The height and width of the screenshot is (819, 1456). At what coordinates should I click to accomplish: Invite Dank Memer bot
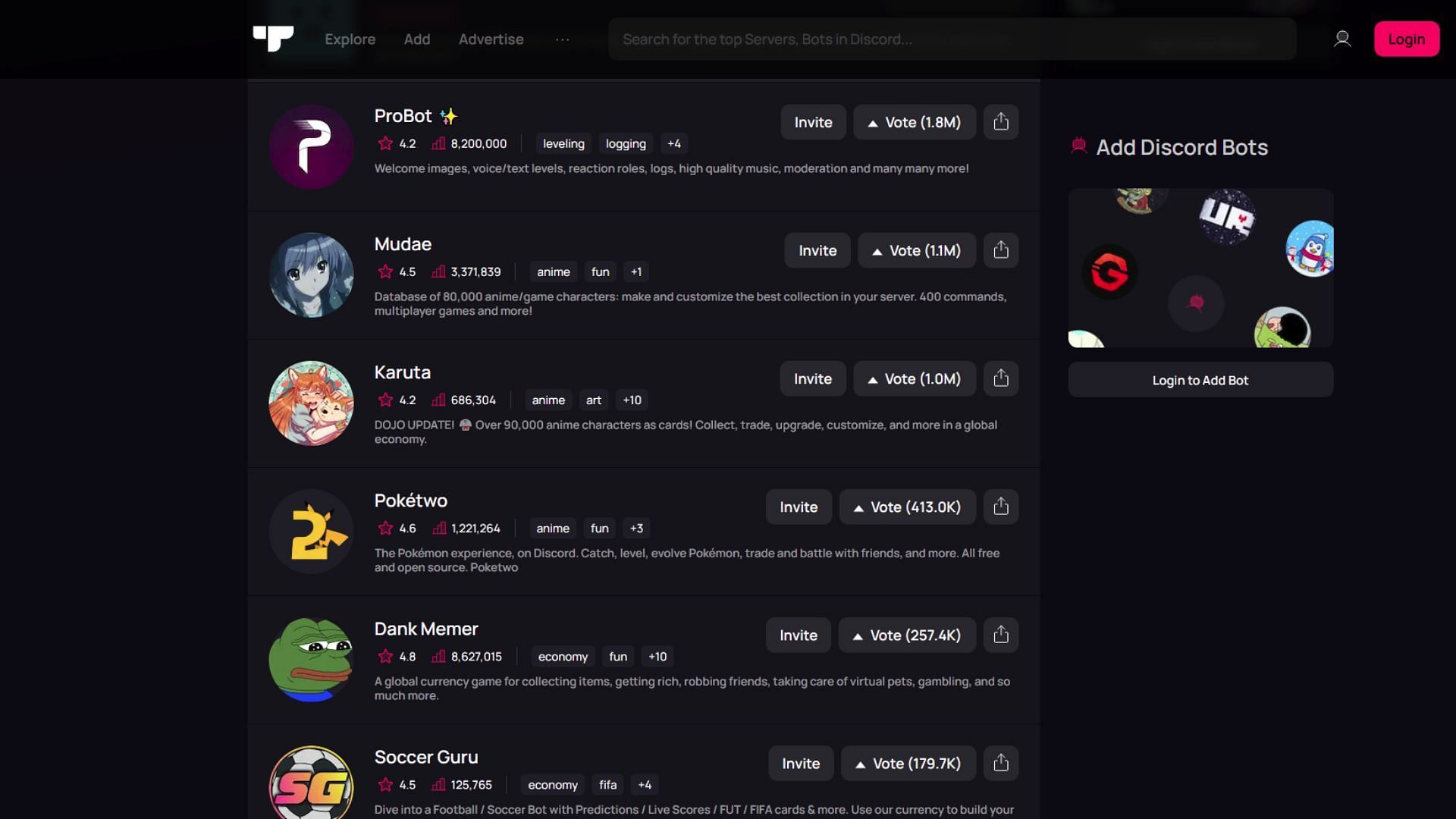point(798,635)
